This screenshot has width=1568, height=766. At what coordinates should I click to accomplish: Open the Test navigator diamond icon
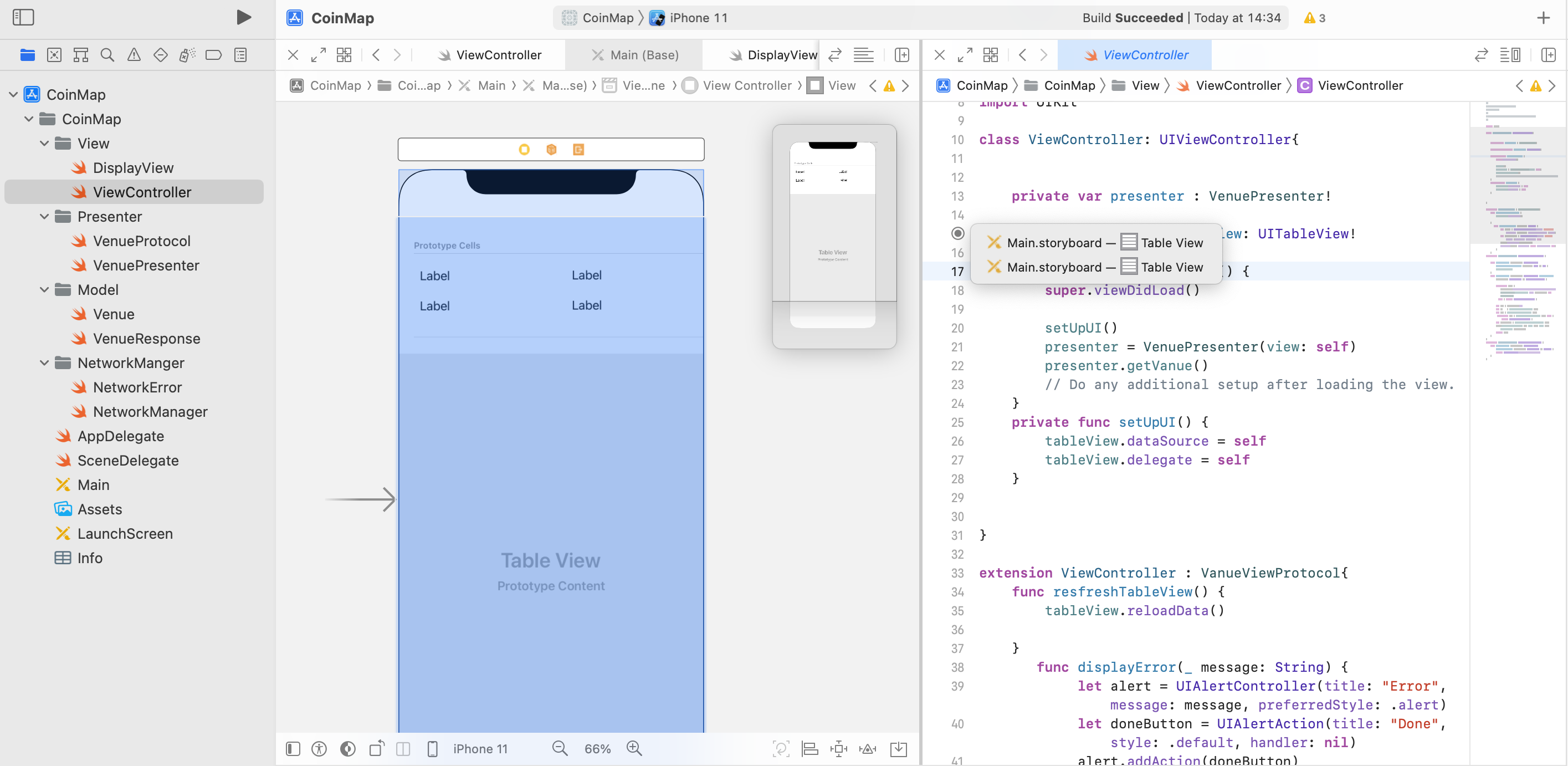tap(160, 55)
